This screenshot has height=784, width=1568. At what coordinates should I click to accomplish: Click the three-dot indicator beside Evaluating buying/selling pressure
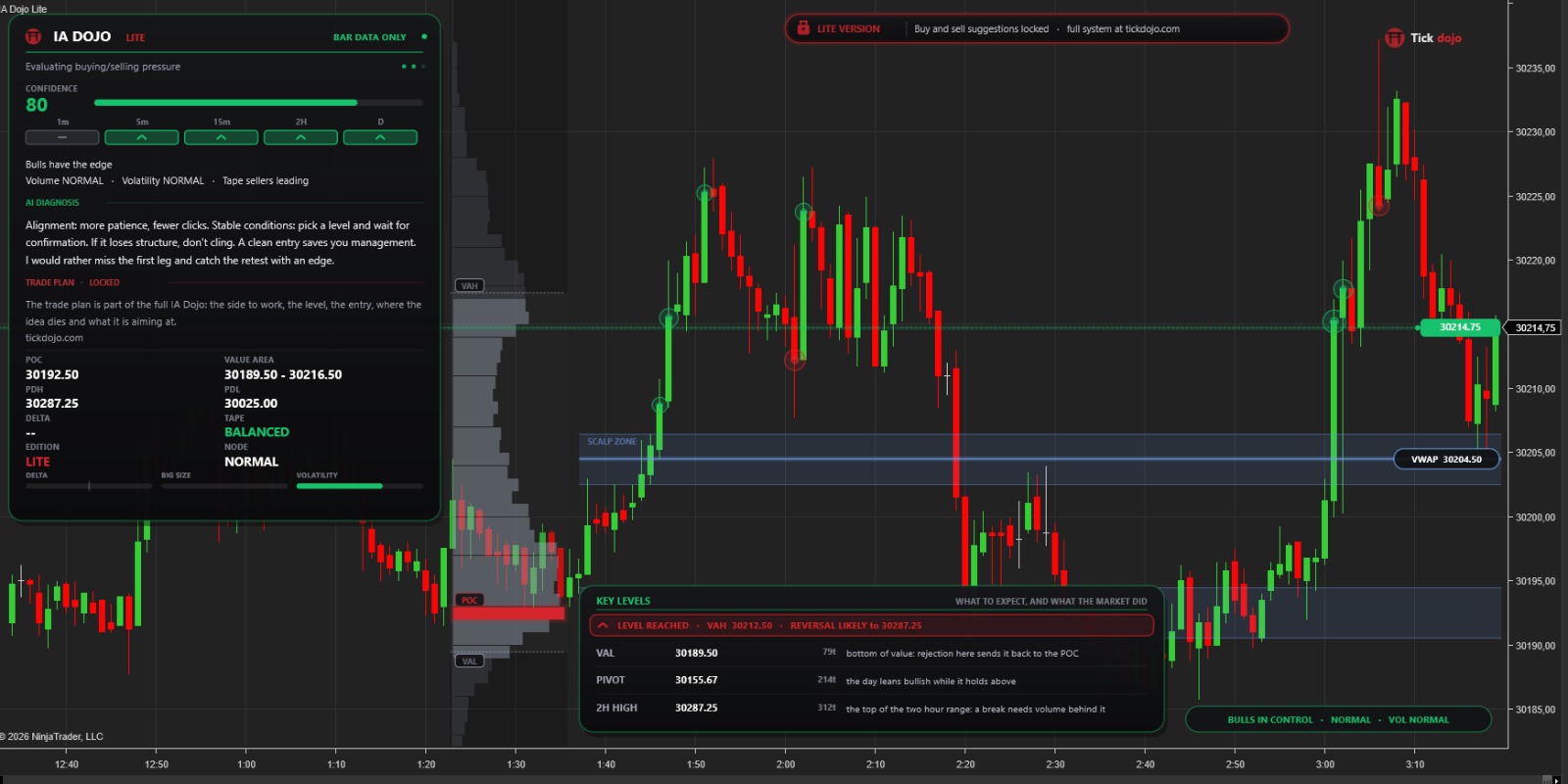point(414,67)
